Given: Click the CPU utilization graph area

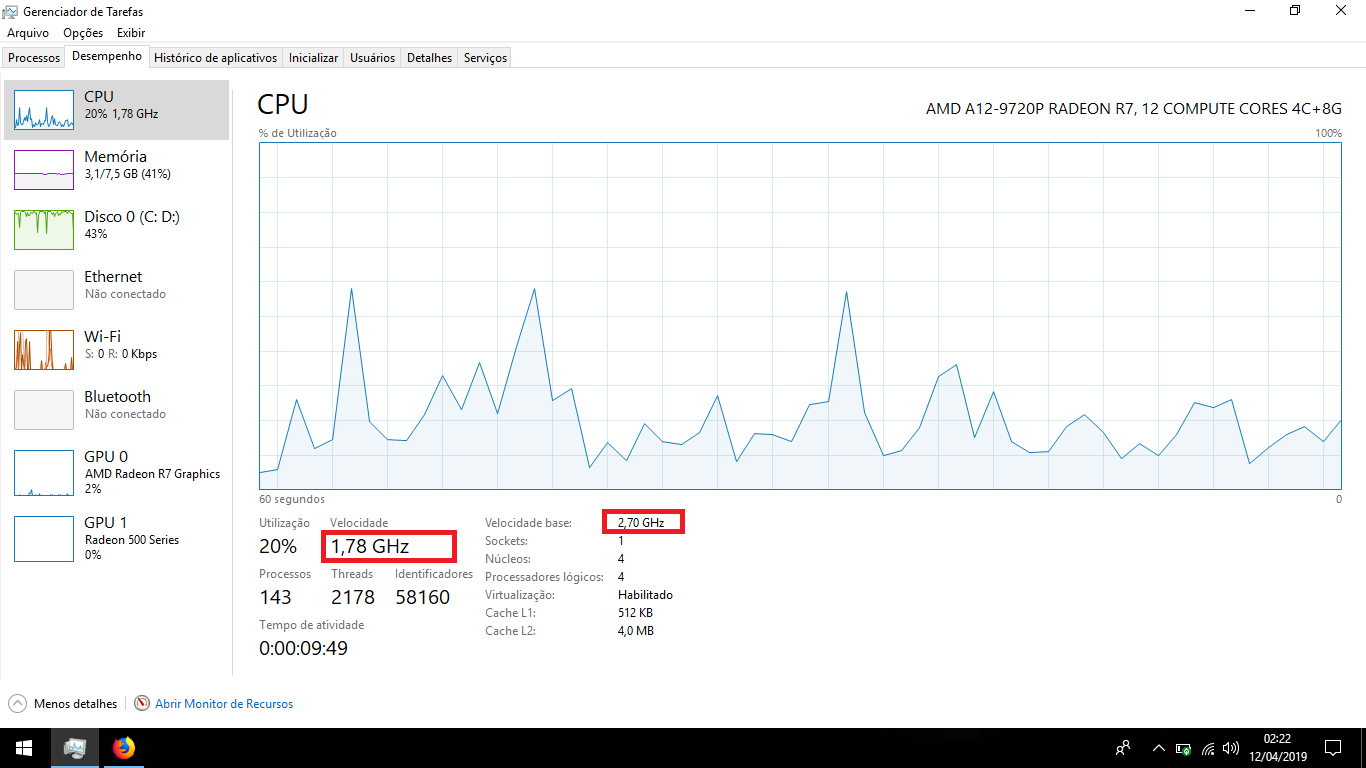Looking at the screenshot, I should click(x=800, y=316).
